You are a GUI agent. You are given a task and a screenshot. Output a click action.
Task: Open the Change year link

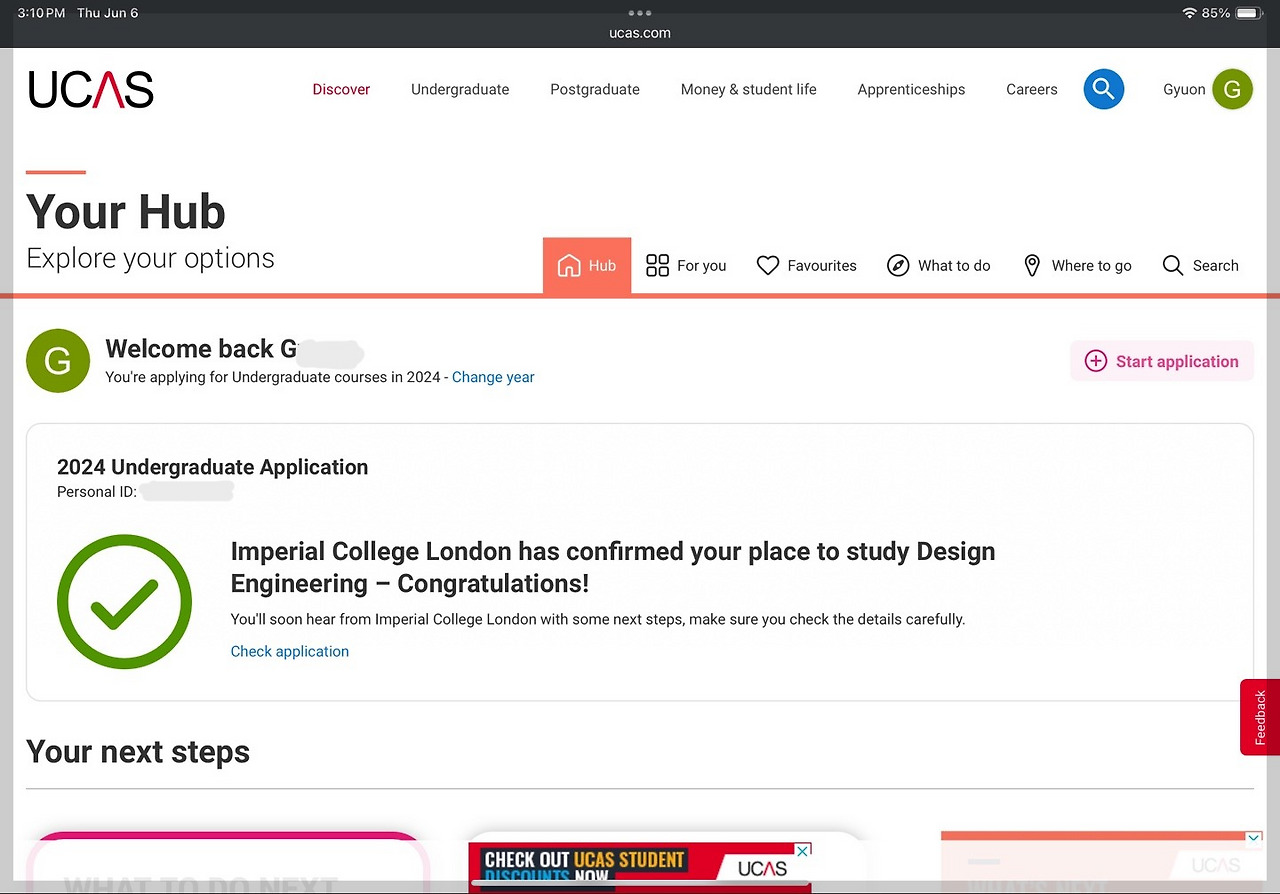click(x=493, y=377)
